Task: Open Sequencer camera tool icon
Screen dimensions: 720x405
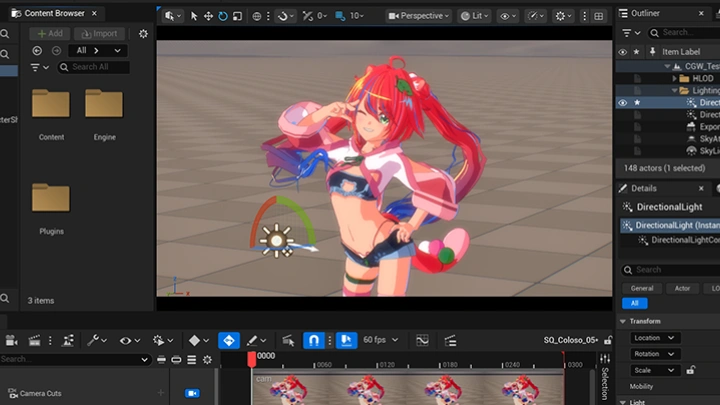Action: (11, 341)
